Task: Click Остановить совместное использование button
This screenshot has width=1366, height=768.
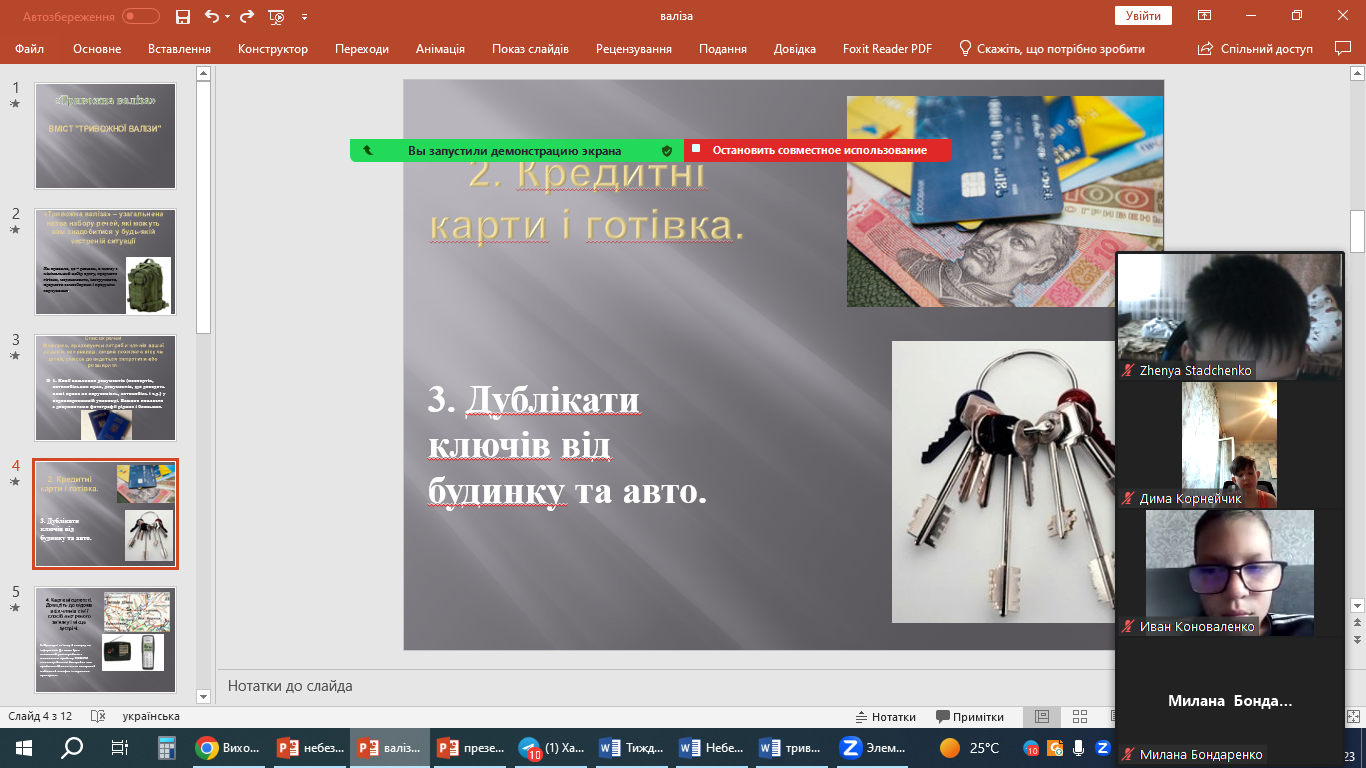Action: pos(818,150)
